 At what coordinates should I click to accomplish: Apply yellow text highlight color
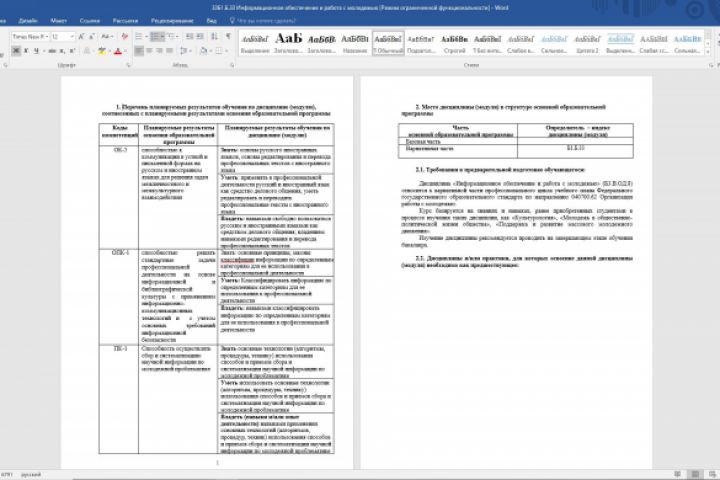click(101, 51)
